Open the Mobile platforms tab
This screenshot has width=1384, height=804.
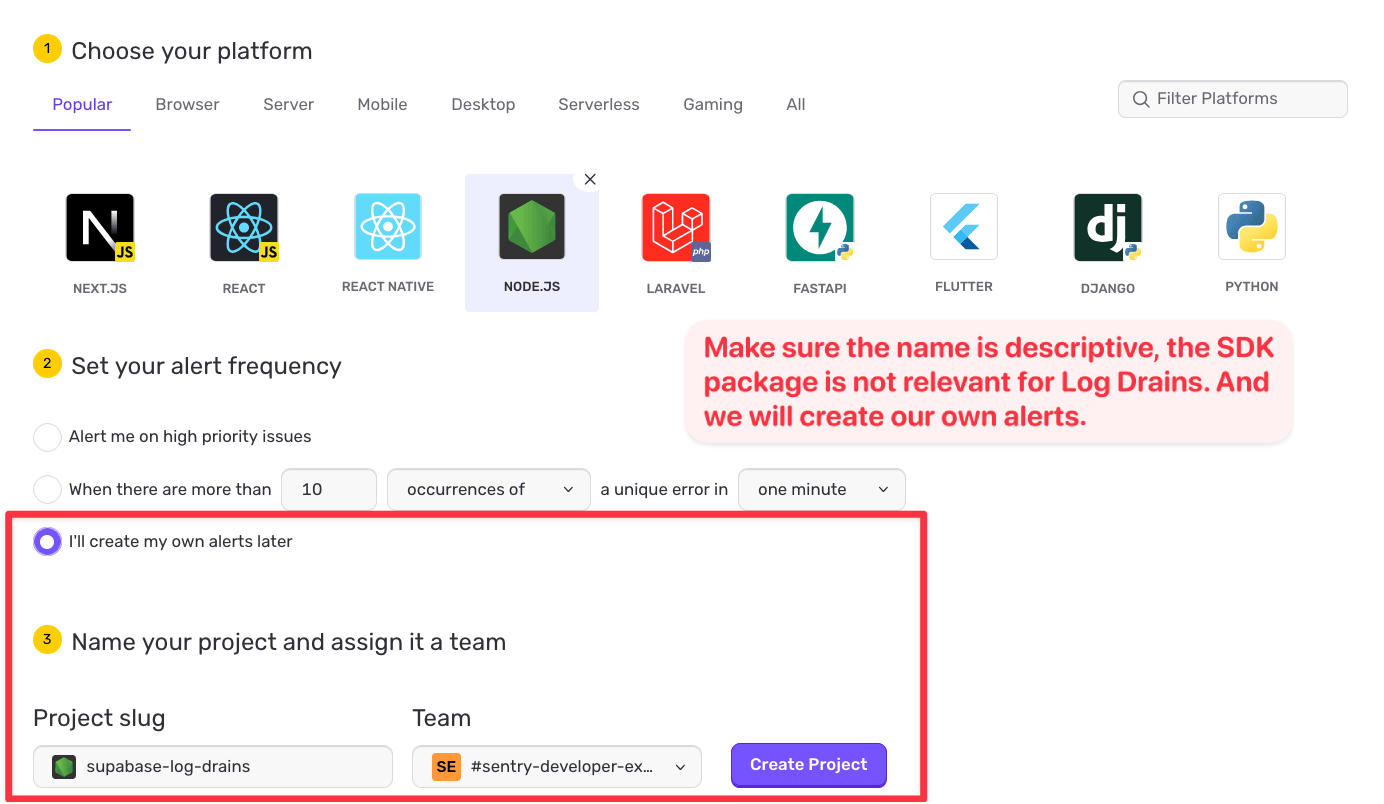pos(382,104)
